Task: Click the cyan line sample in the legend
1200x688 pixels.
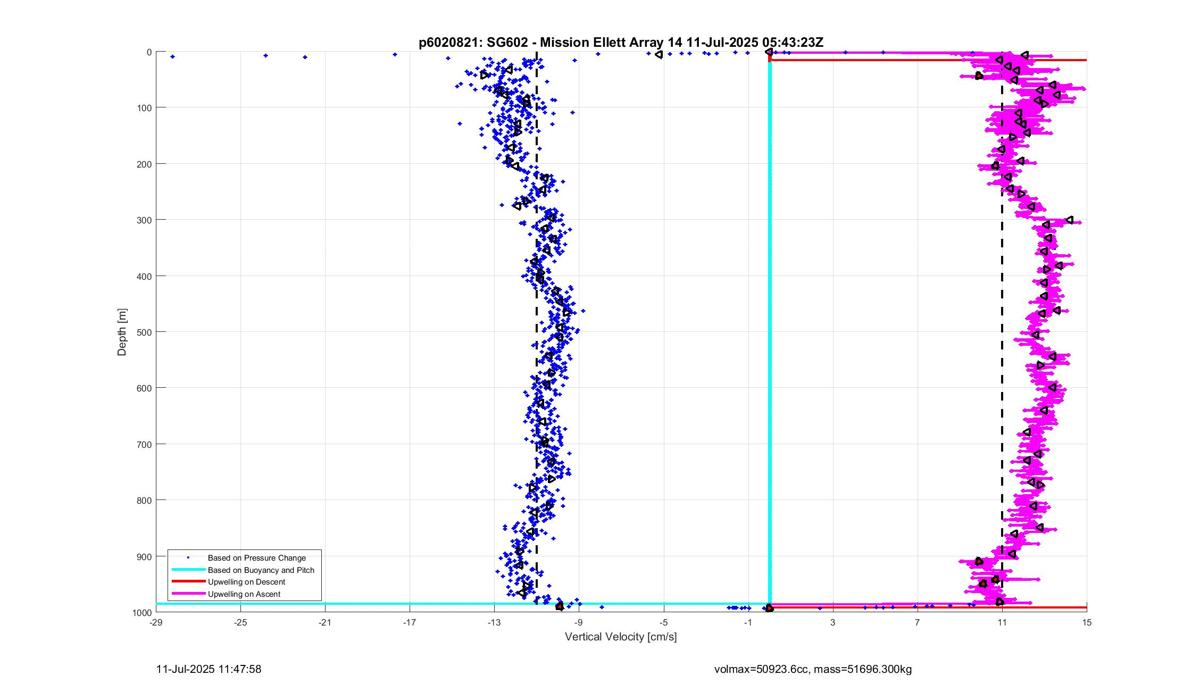Action: click(x=186, y=569)
